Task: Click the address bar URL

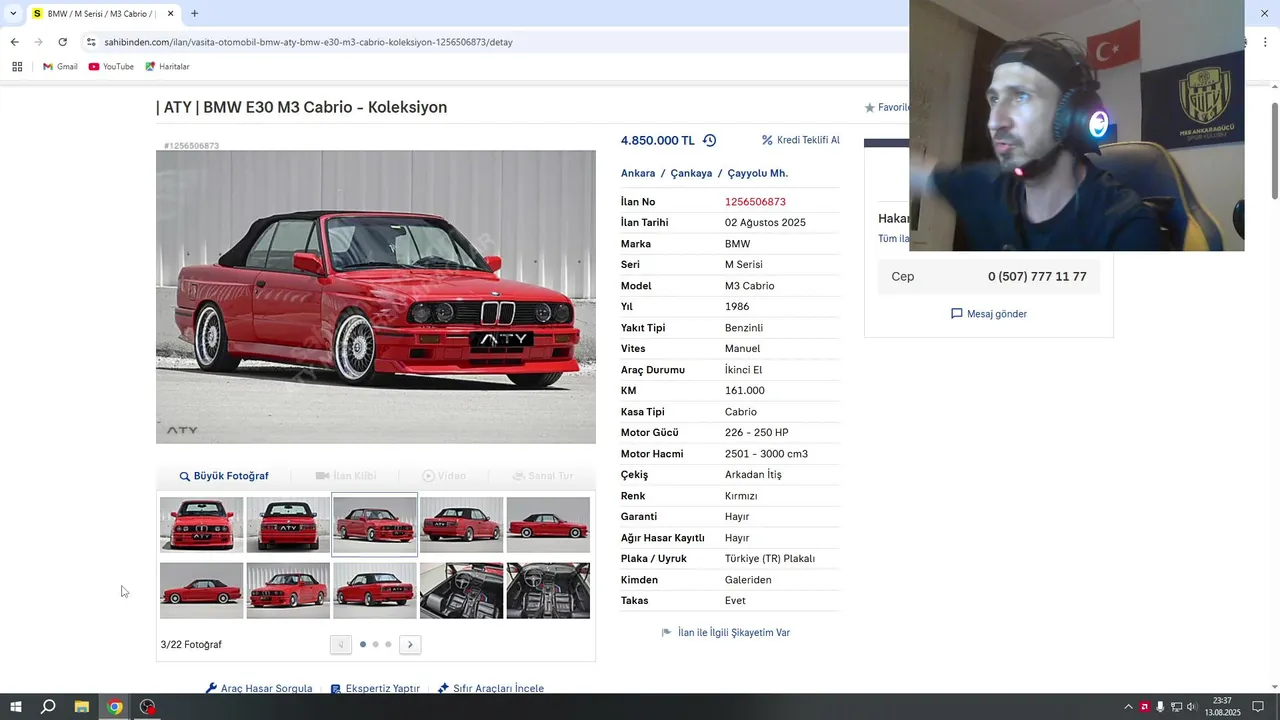Action: point(308,42)
